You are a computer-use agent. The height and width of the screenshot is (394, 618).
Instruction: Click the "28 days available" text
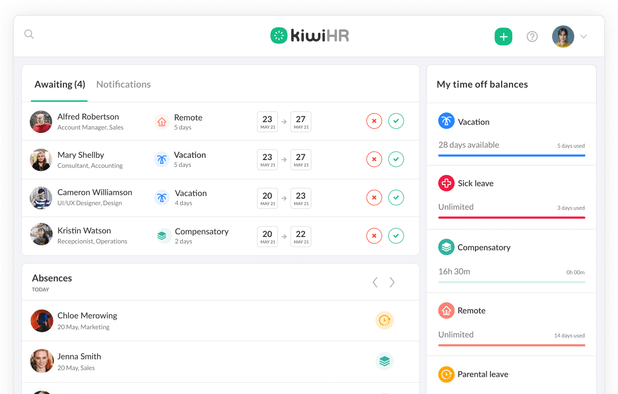pyautogui.click(x=469, y=145)
